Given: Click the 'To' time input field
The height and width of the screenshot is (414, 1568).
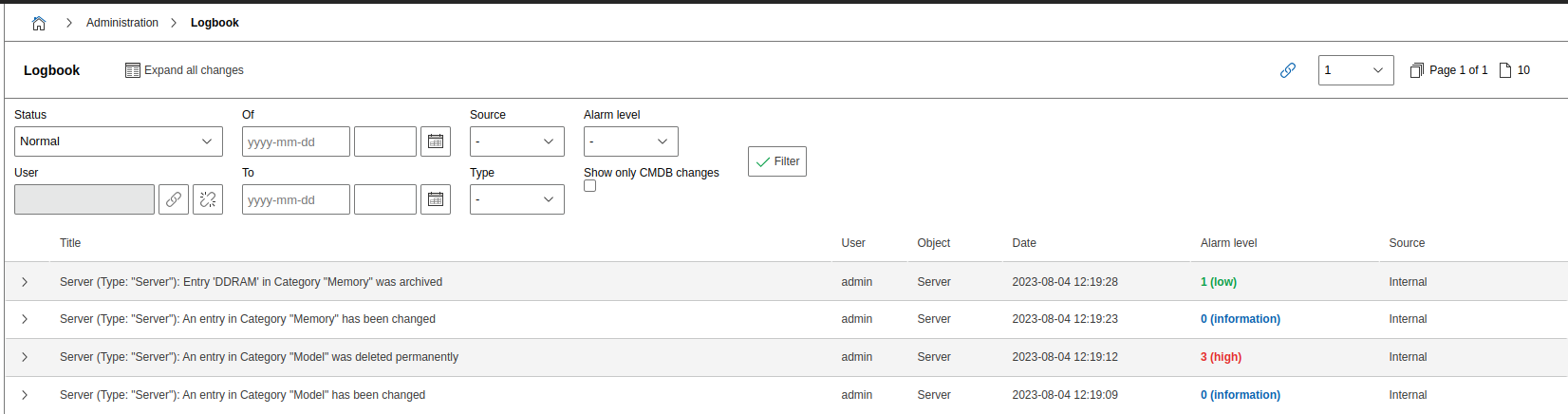Looking at the screenshot, I should (x=384, y=199).
